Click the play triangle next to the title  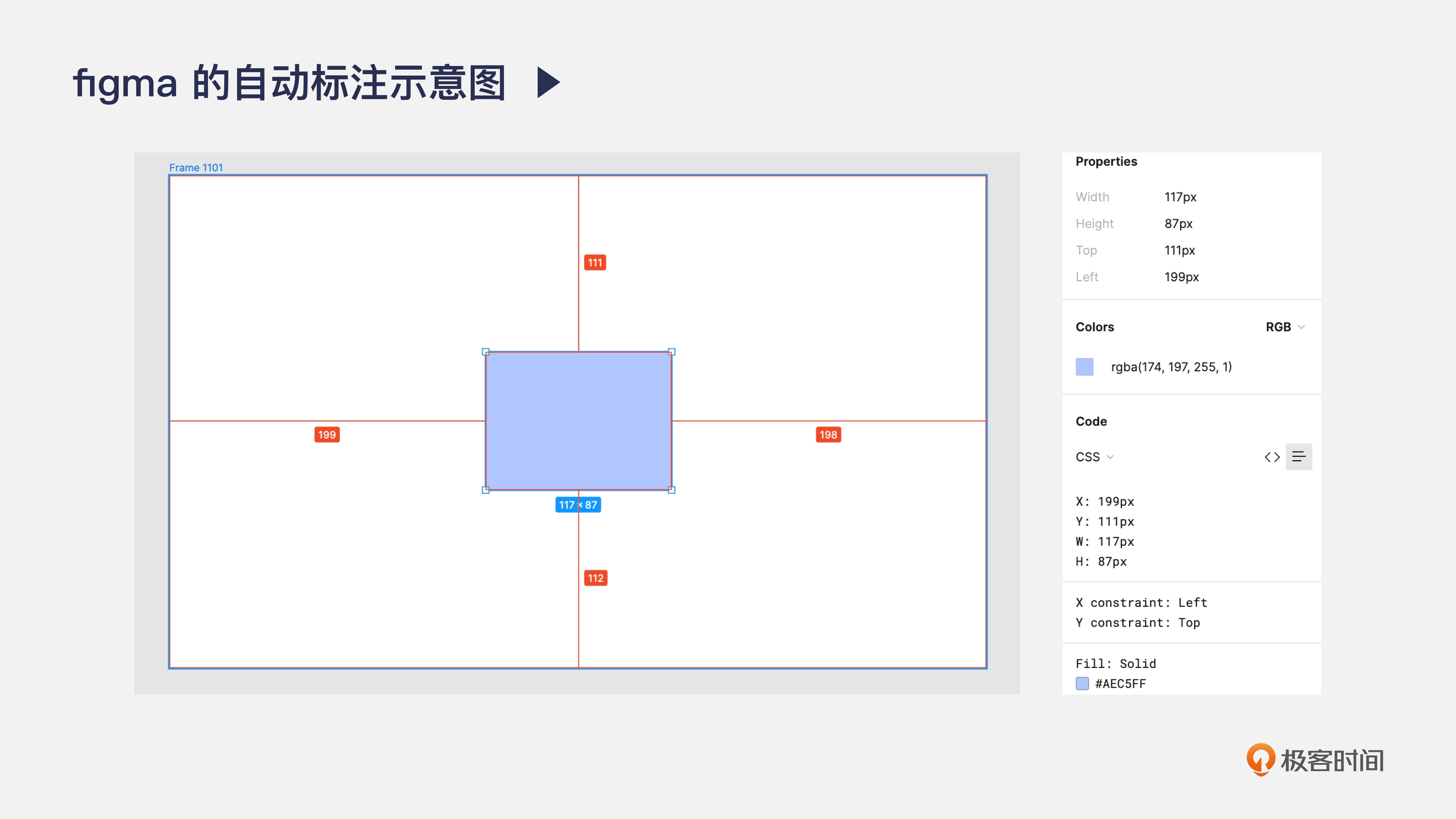[548, 82]
